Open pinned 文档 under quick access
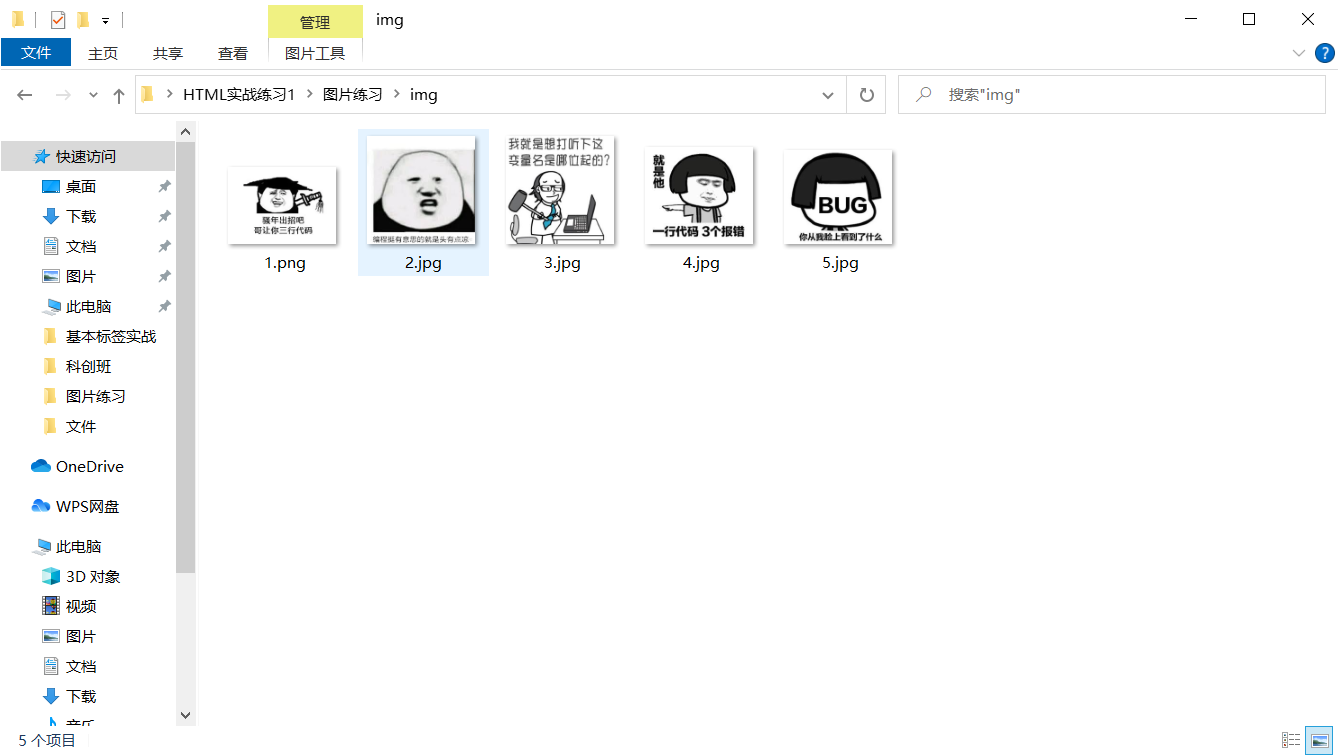Viewport: 1339px width, 756px height. [x=81, y=246]
